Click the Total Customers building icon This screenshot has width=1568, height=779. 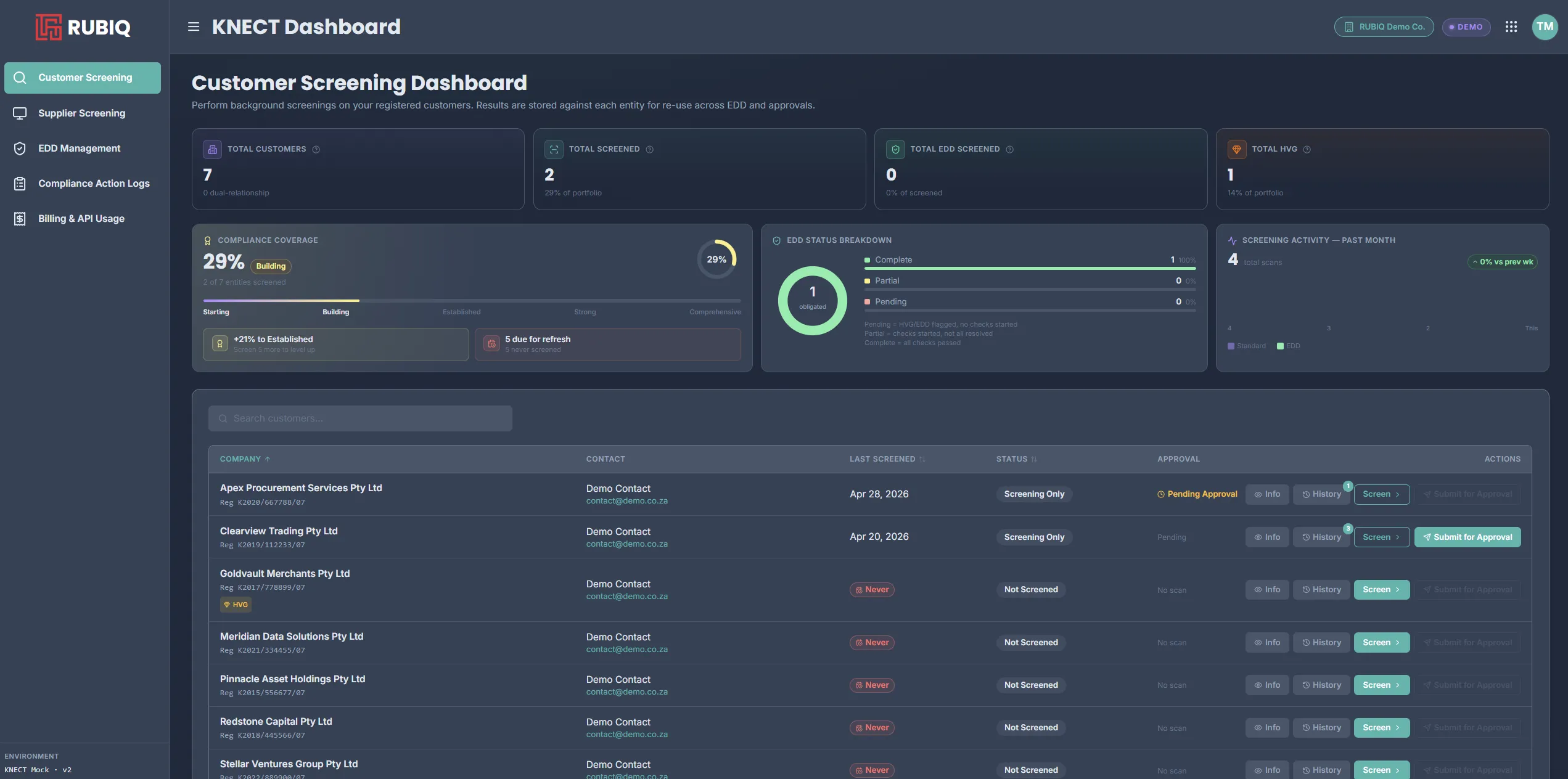click(213, 149)
